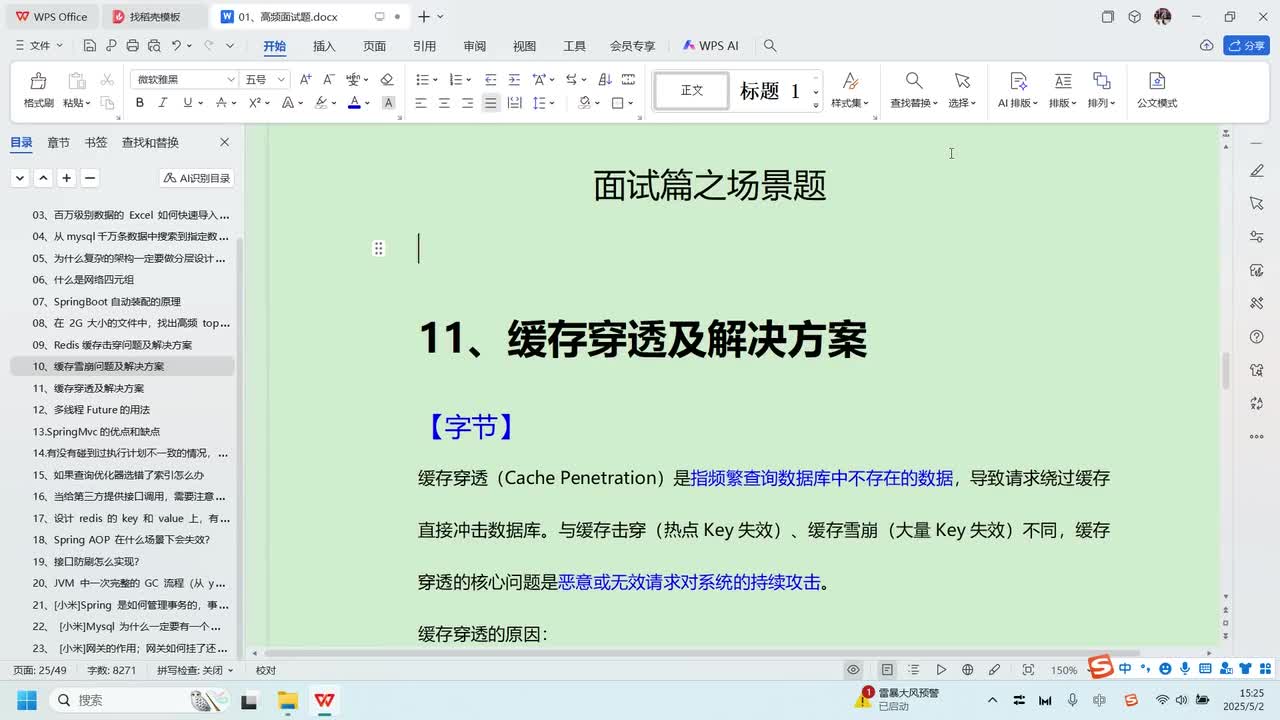
Task: Click the web layout globe icon in status bar
Action: click(967, 670)
